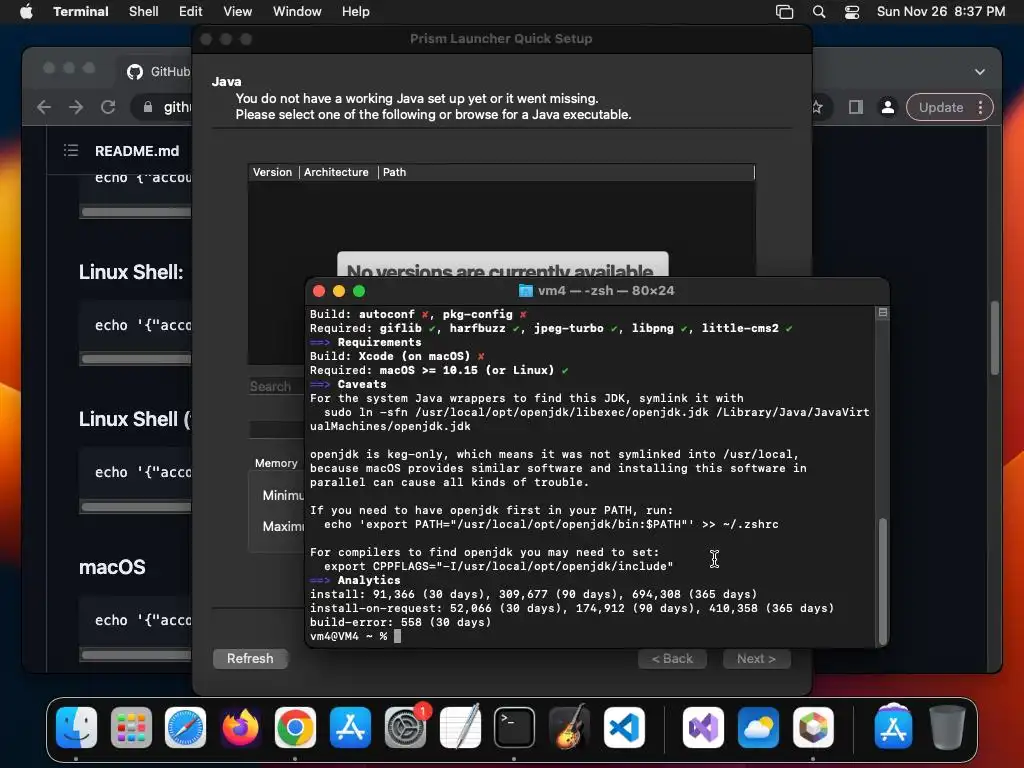
Task: Sort Java list by the Version column
Action: point(272,172)
